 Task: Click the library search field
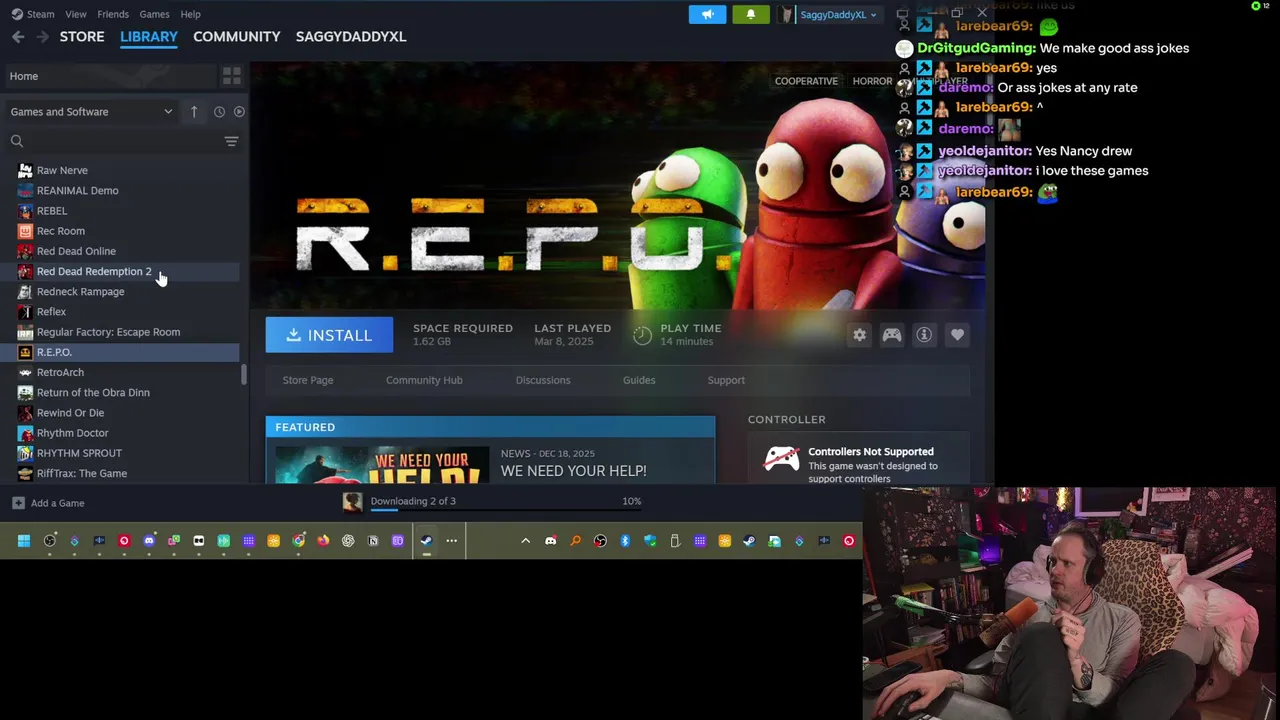113,141
